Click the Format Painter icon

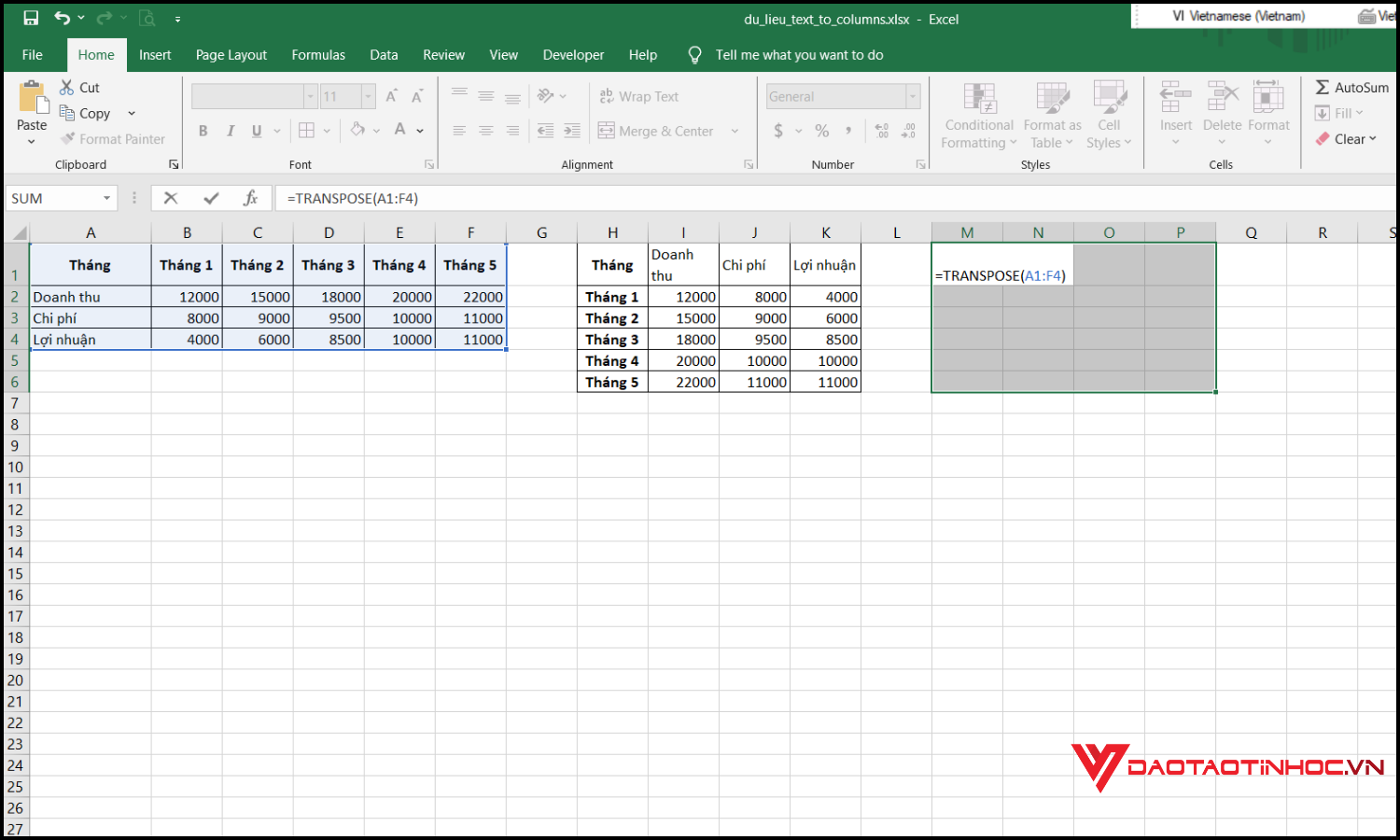point(66,138)
